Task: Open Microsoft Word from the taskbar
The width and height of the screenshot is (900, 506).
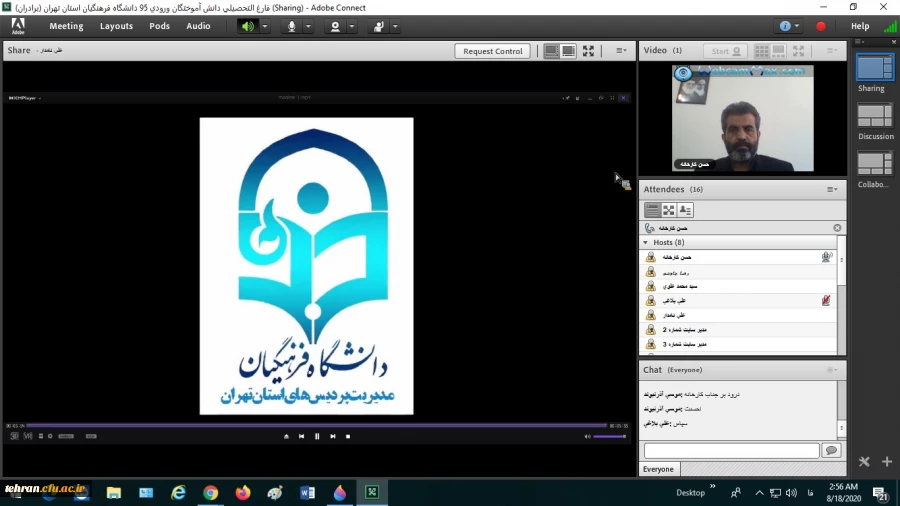Action: [x=307, y=493]
